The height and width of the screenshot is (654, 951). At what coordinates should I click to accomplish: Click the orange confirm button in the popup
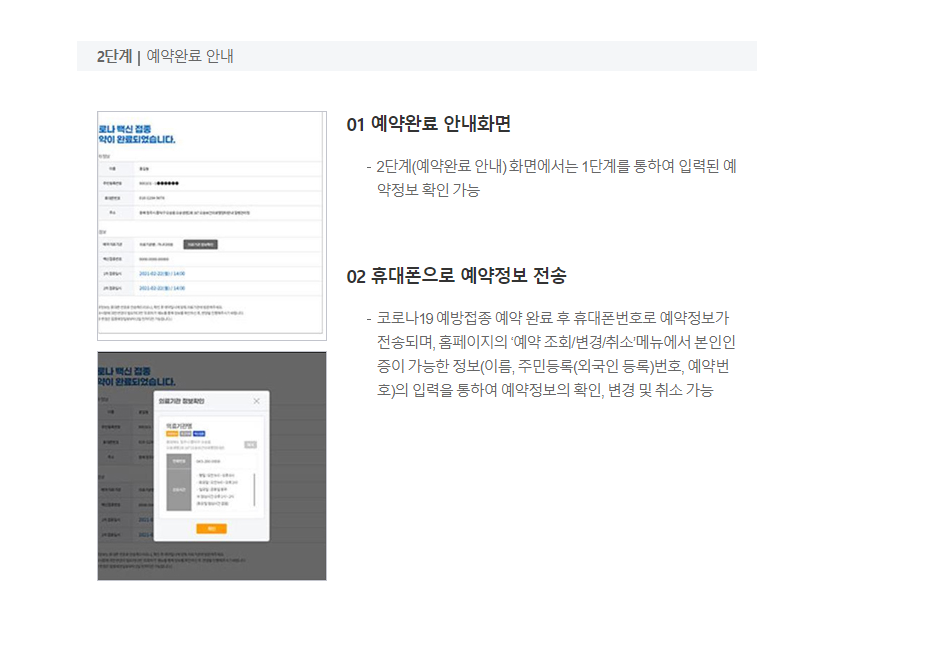[212, 529]
